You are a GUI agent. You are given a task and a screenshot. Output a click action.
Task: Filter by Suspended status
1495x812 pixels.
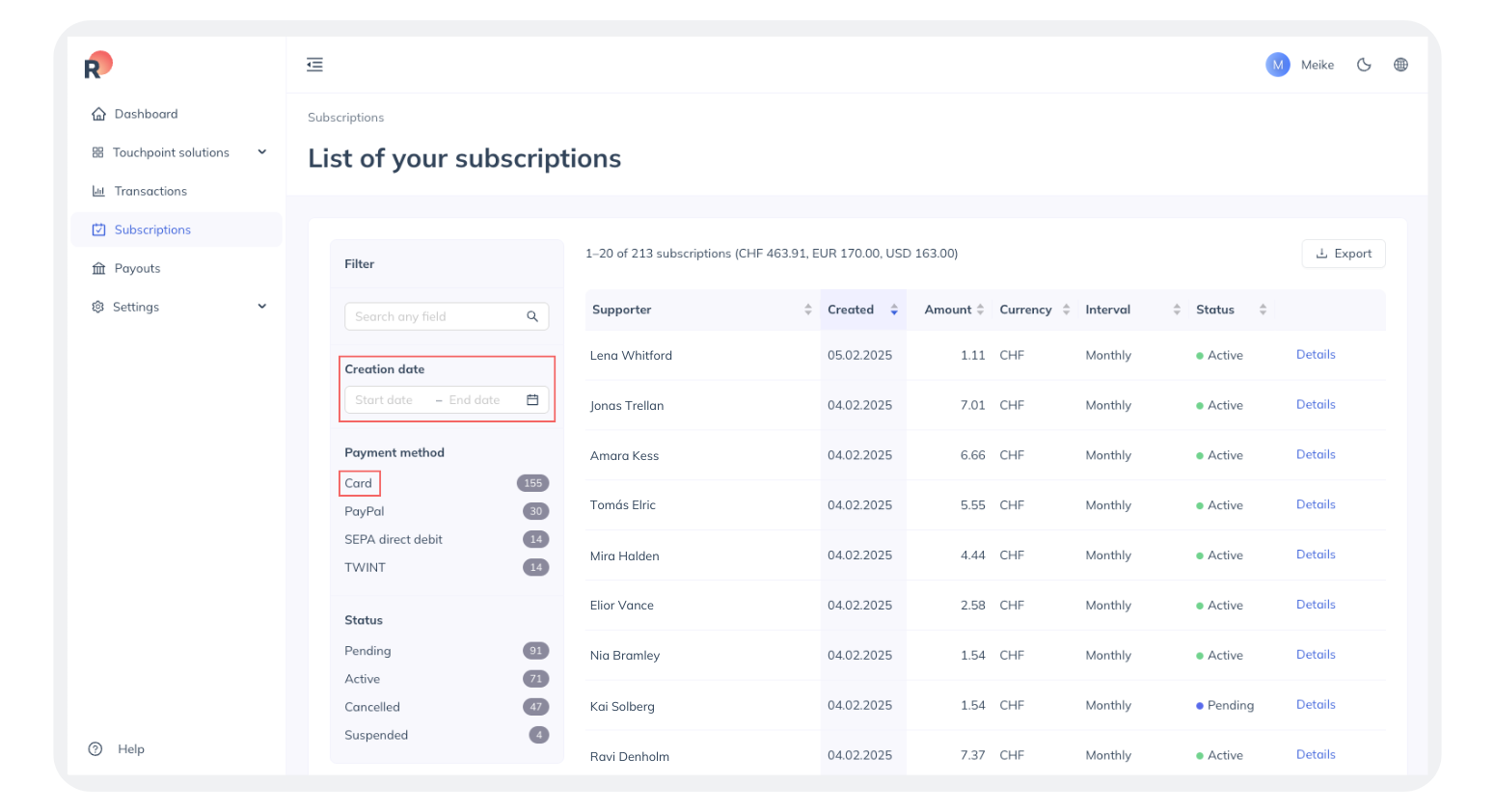coord(376,735)
